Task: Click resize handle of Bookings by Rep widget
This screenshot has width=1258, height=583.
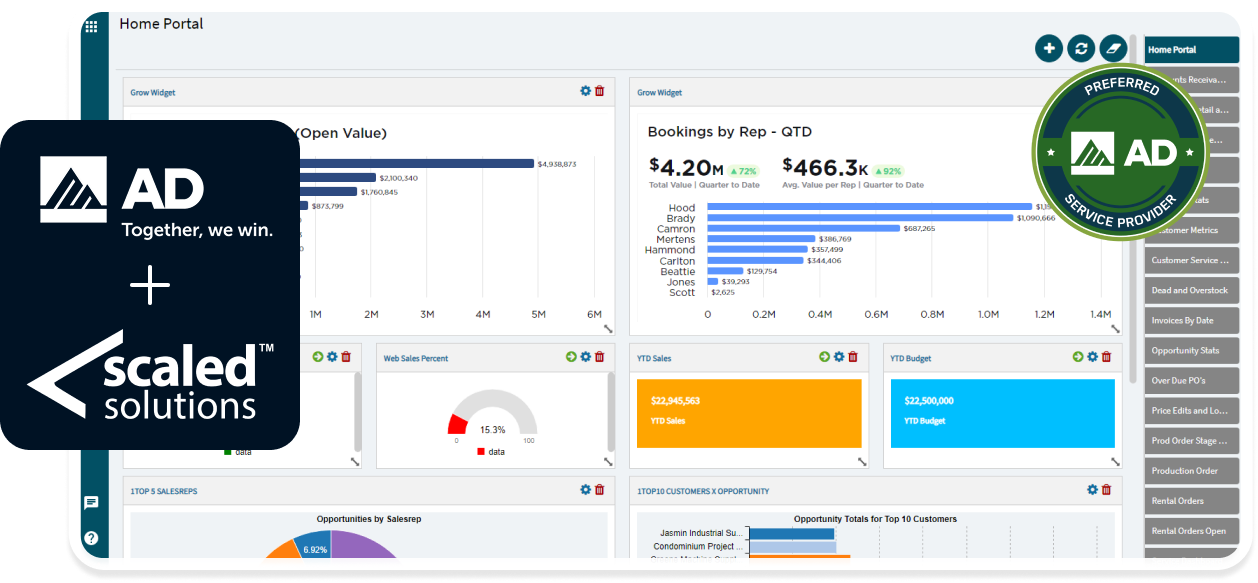Action: 1115,328
